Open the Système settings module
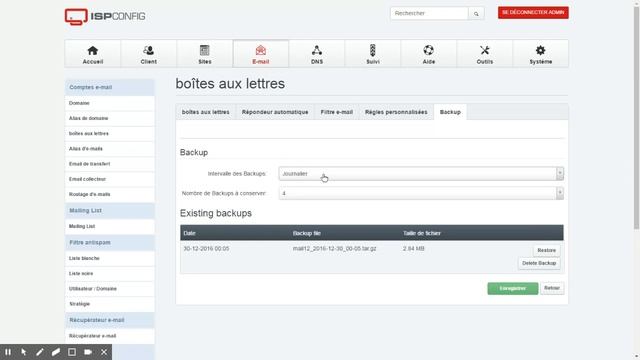 click(x=540, y=54)
